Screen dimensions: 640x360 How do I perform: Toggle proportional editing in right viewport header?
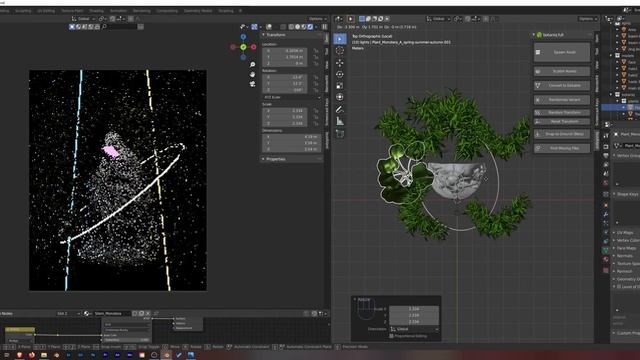[x=486, y=19]
